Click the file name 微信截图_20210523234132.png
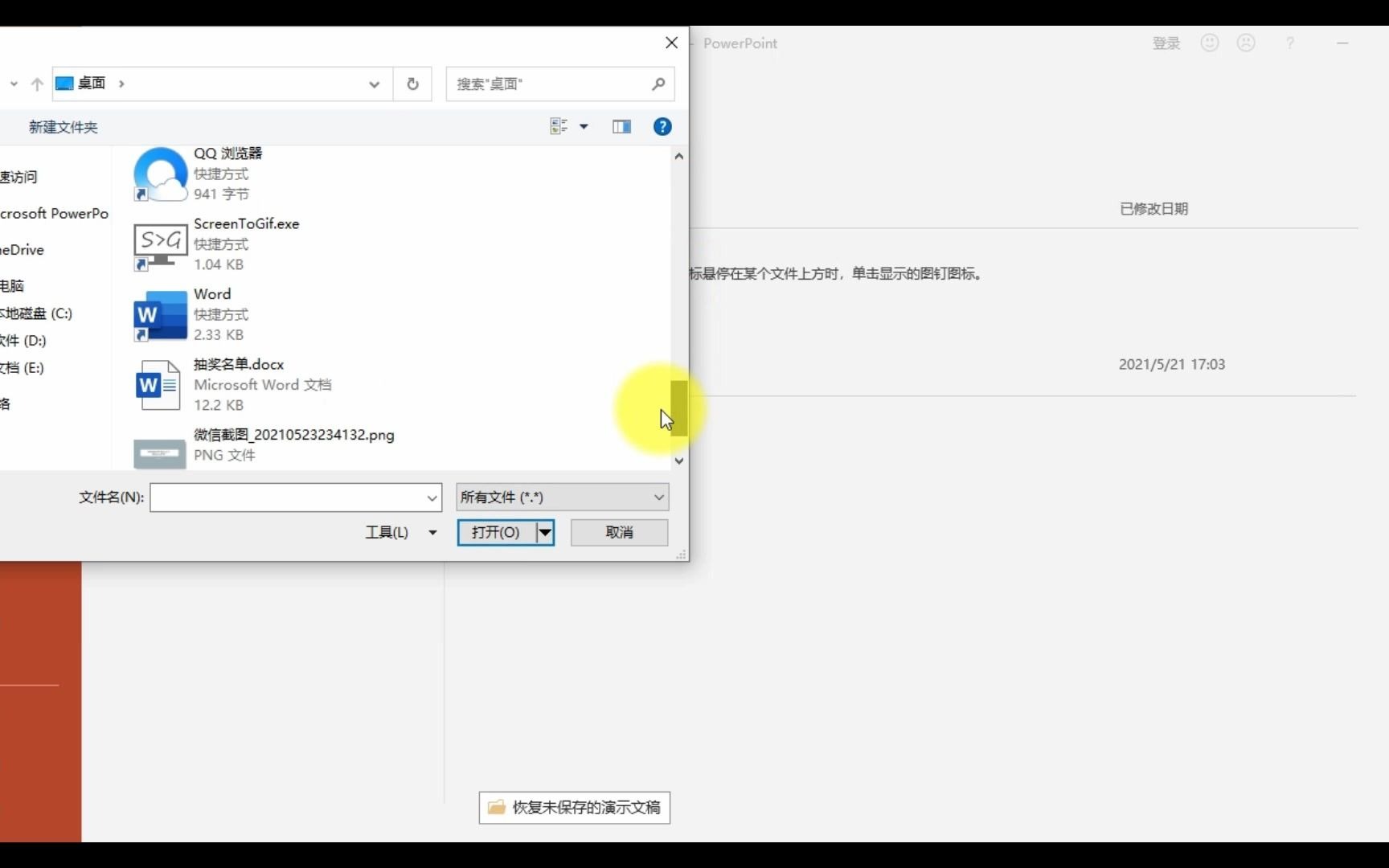 [293, 435]
